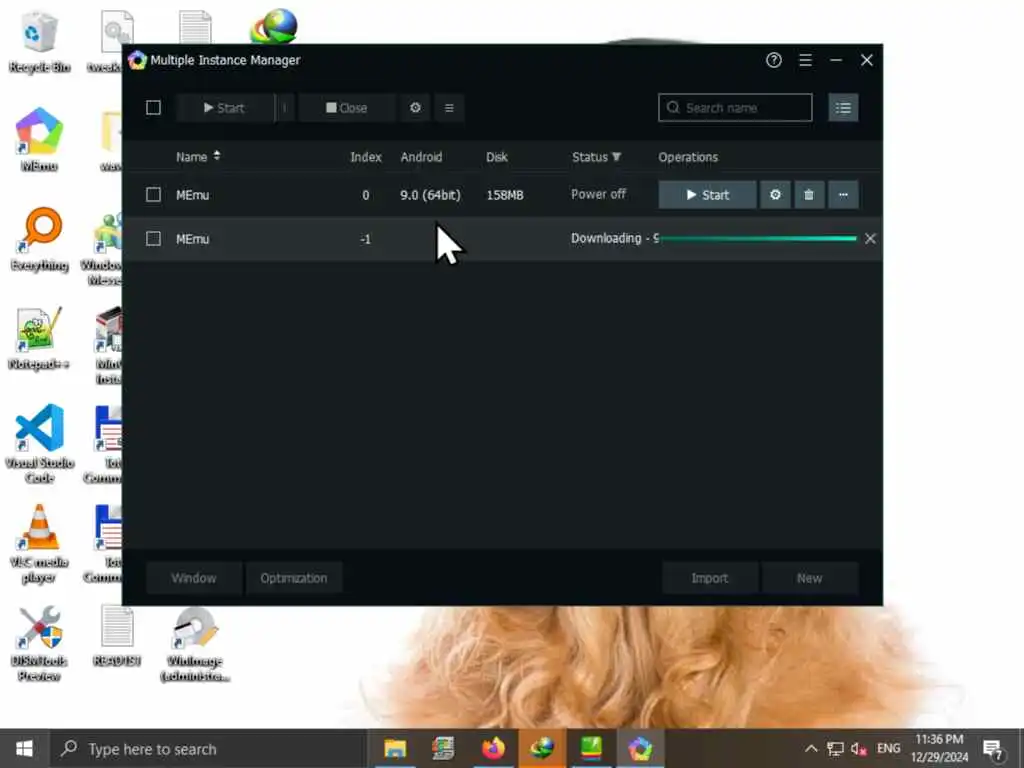Open VLC media player desktop shortcut
This screenshot has width=1024, height=768.
click(x=39, y=544)
